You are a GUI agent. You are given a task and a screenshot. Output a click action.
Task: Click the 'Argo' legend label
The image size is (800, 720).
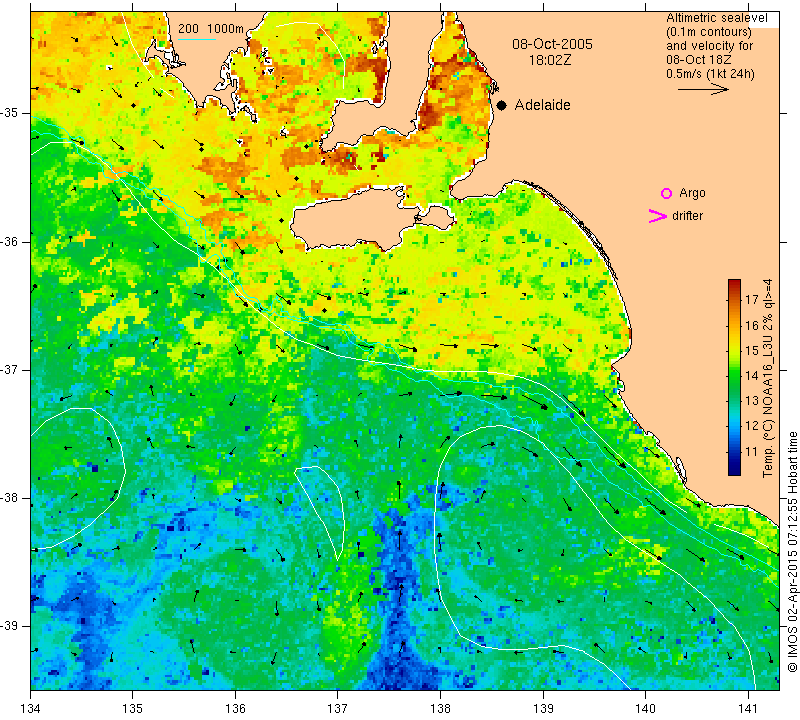(692, 193)
